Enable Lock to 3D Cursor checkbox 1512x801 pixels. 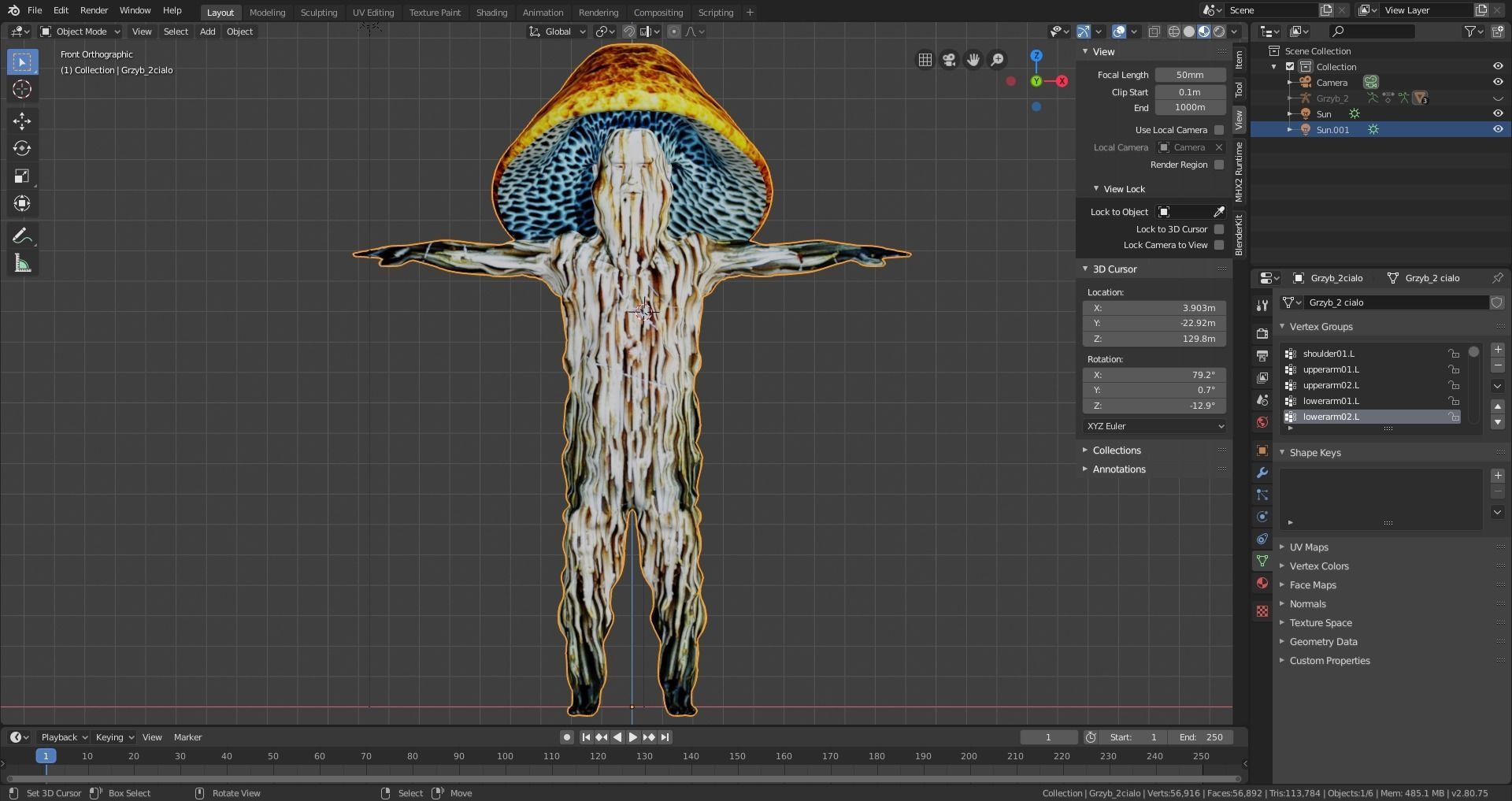[1219, 229]
